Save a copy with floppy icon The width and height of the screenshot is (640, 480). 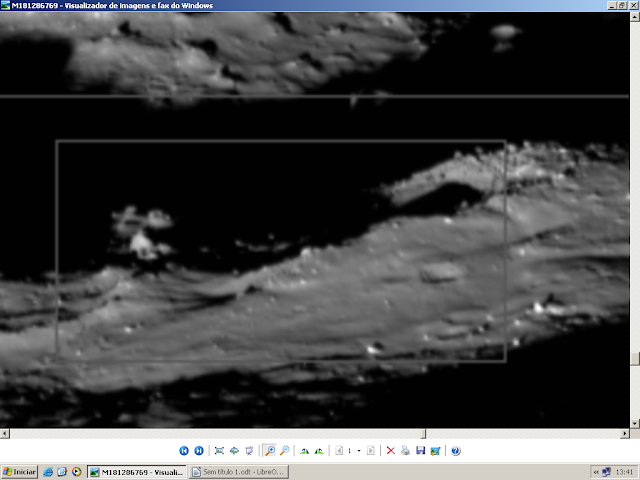(x=420, y=451)
